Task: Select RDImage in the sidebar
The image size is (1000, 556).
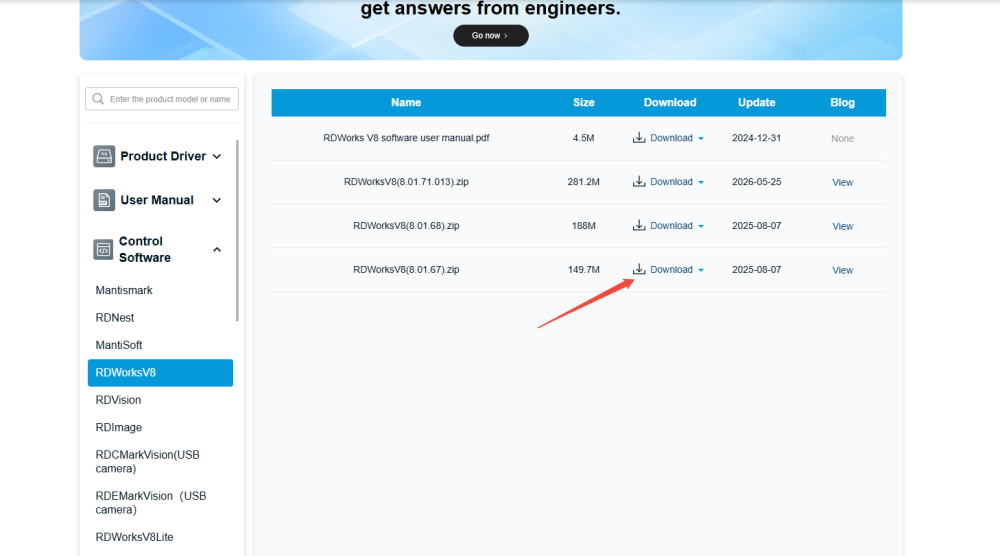Action: [x=119, y=427]
